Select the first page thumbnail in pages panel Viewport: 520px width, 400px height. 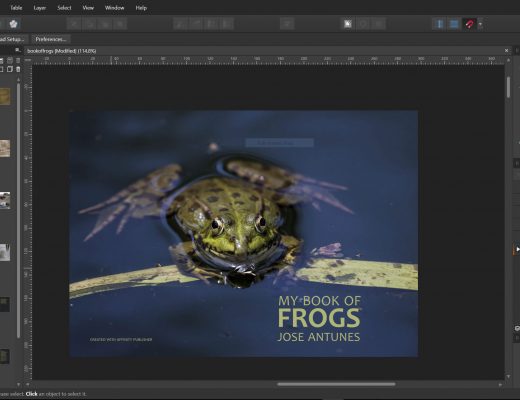tap(5, 96)
